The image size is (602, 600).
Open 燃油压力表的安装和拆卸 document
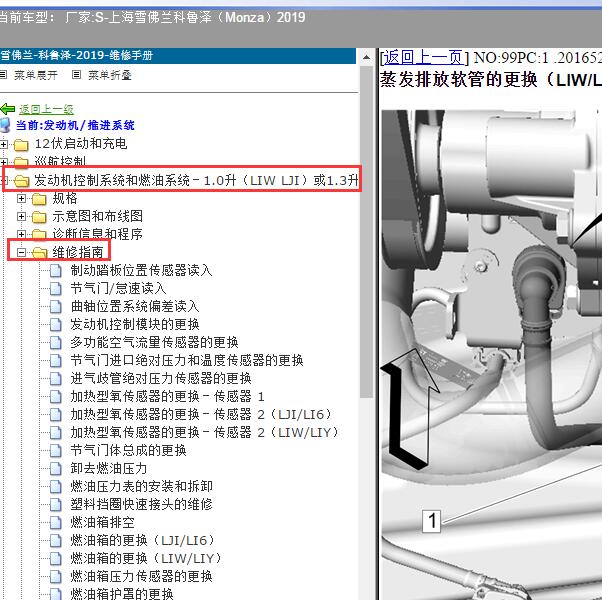pos(141,486)
